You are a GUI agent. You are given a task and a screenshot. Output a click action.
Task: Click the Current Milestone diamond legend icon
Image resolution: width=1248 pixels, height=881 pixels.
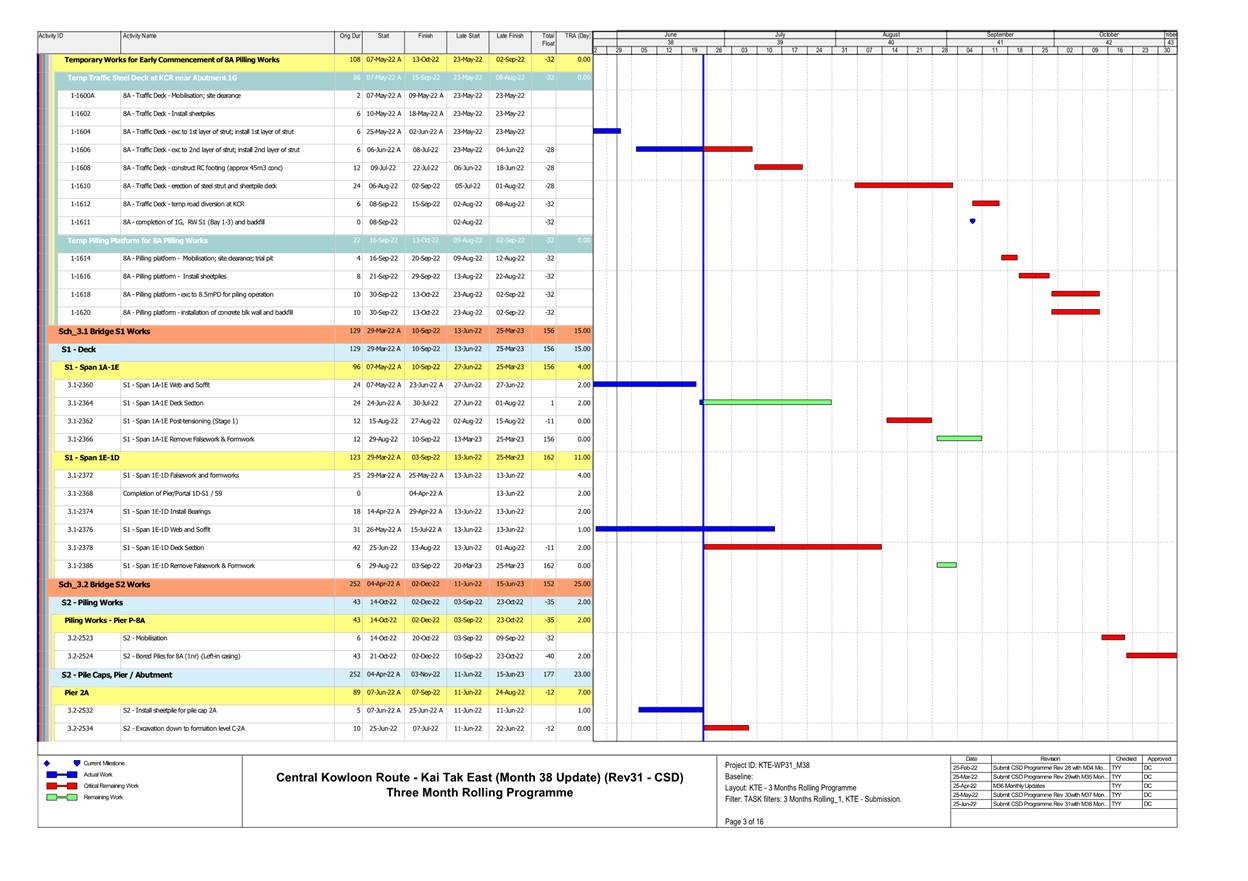(x=77, y=763)
